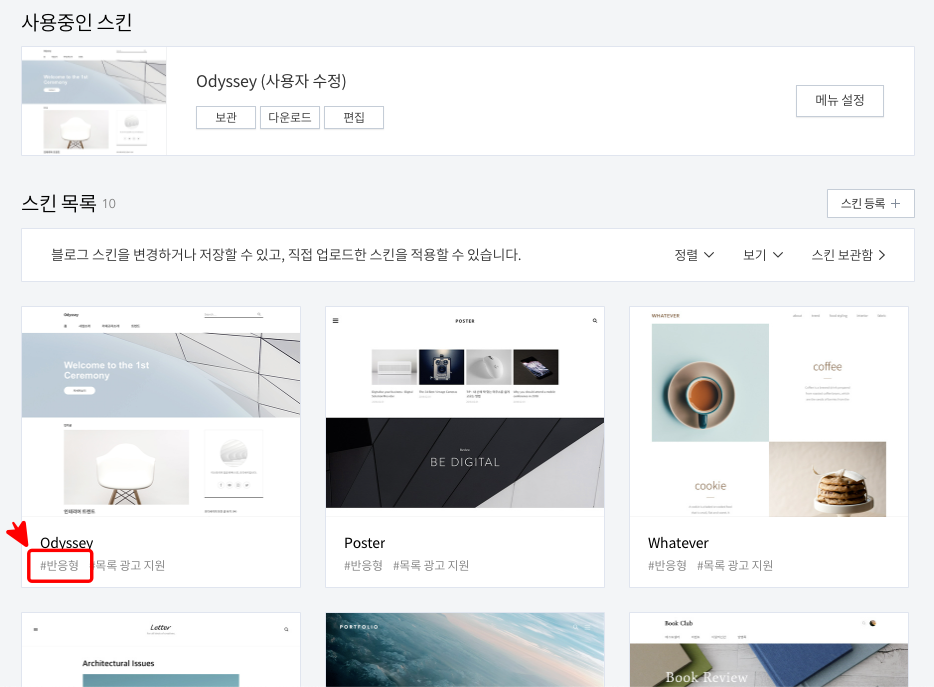This screenshot has width=934, height=687.
Task: Click the Book Club skin thumbnail
Action: coord(768,650)
